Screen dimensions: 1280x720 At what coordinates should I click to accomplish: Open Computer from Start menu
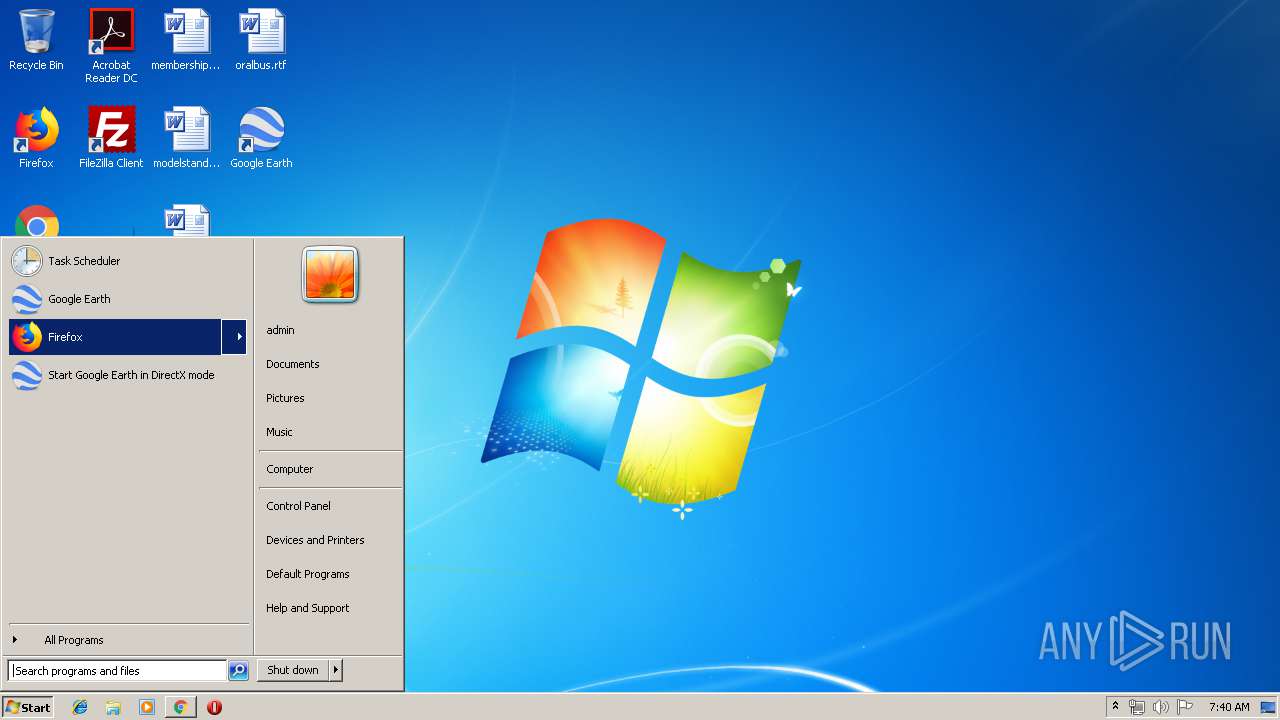click(290, 469)
